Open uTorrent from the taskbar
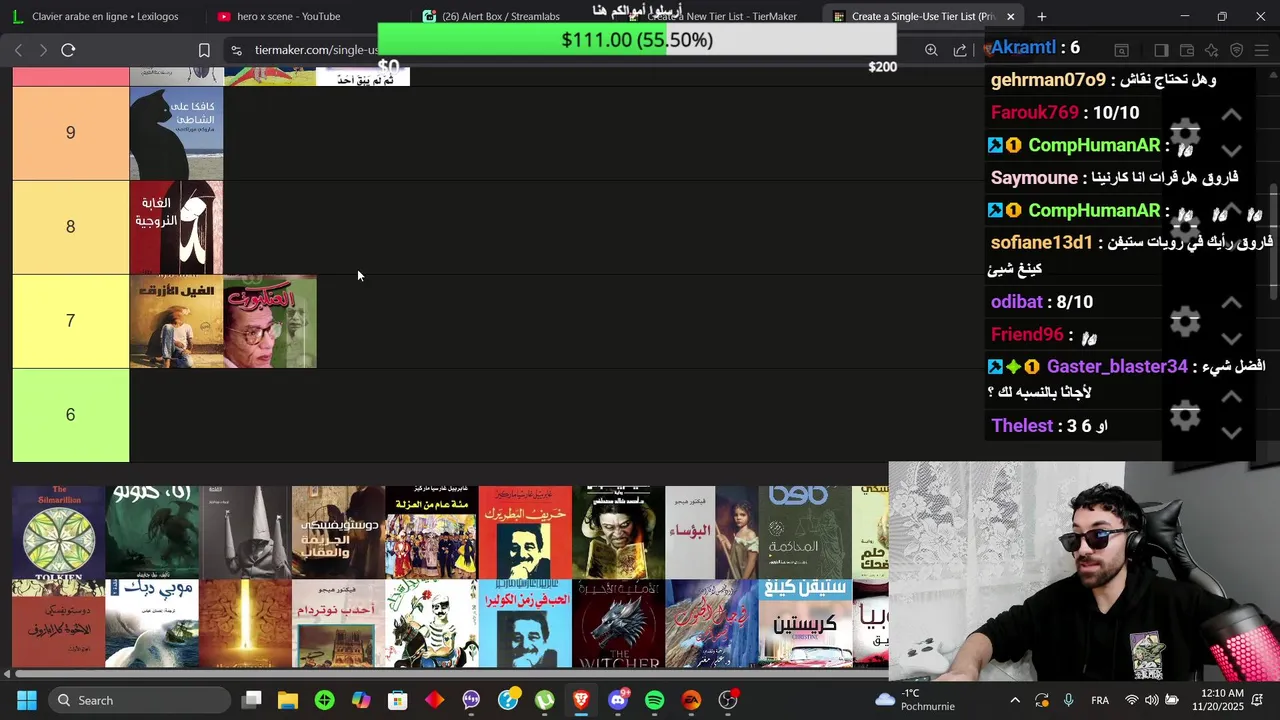Viewport: 1280px width, 720px height. point(545,700)
